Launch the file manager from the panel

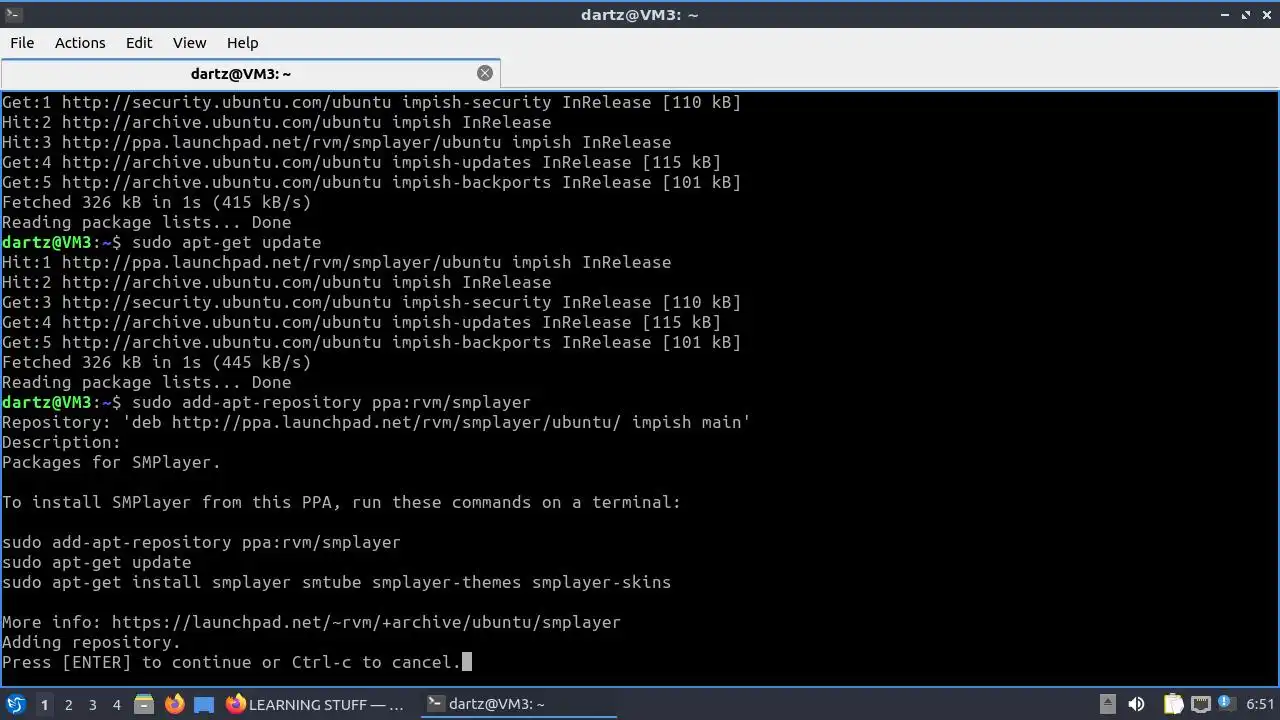(143, 705)
